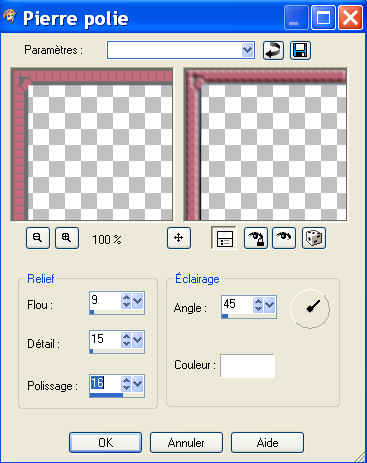Increase Détail using spinner up arrow

pyautogui.click(x=126, y=336)
